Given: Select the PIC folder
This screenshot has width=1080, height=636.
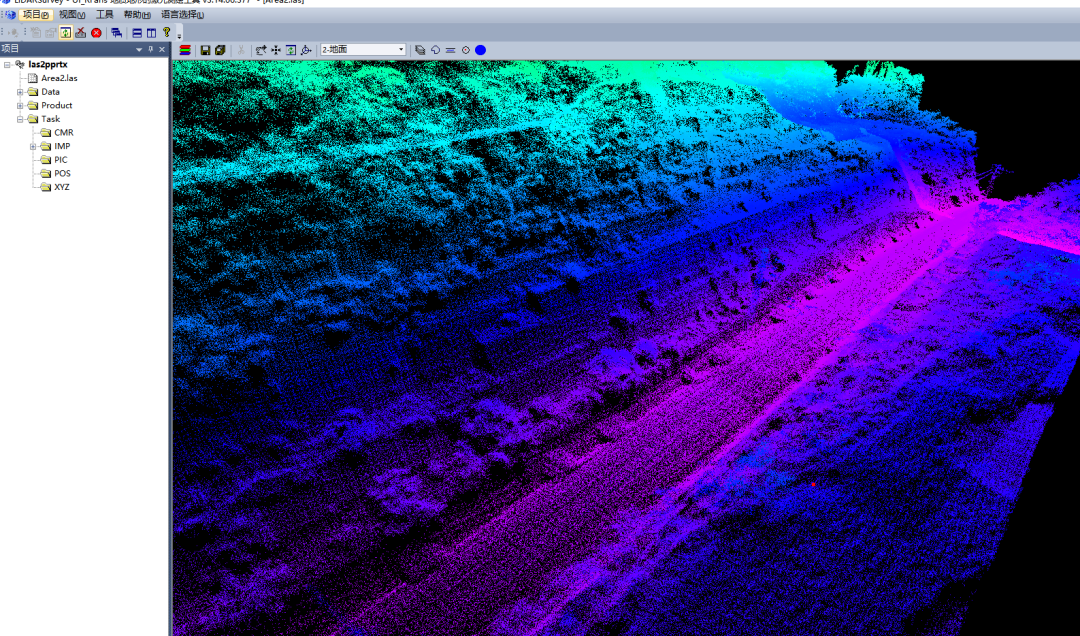Looking at the screenshot, I should pos(61,160).
